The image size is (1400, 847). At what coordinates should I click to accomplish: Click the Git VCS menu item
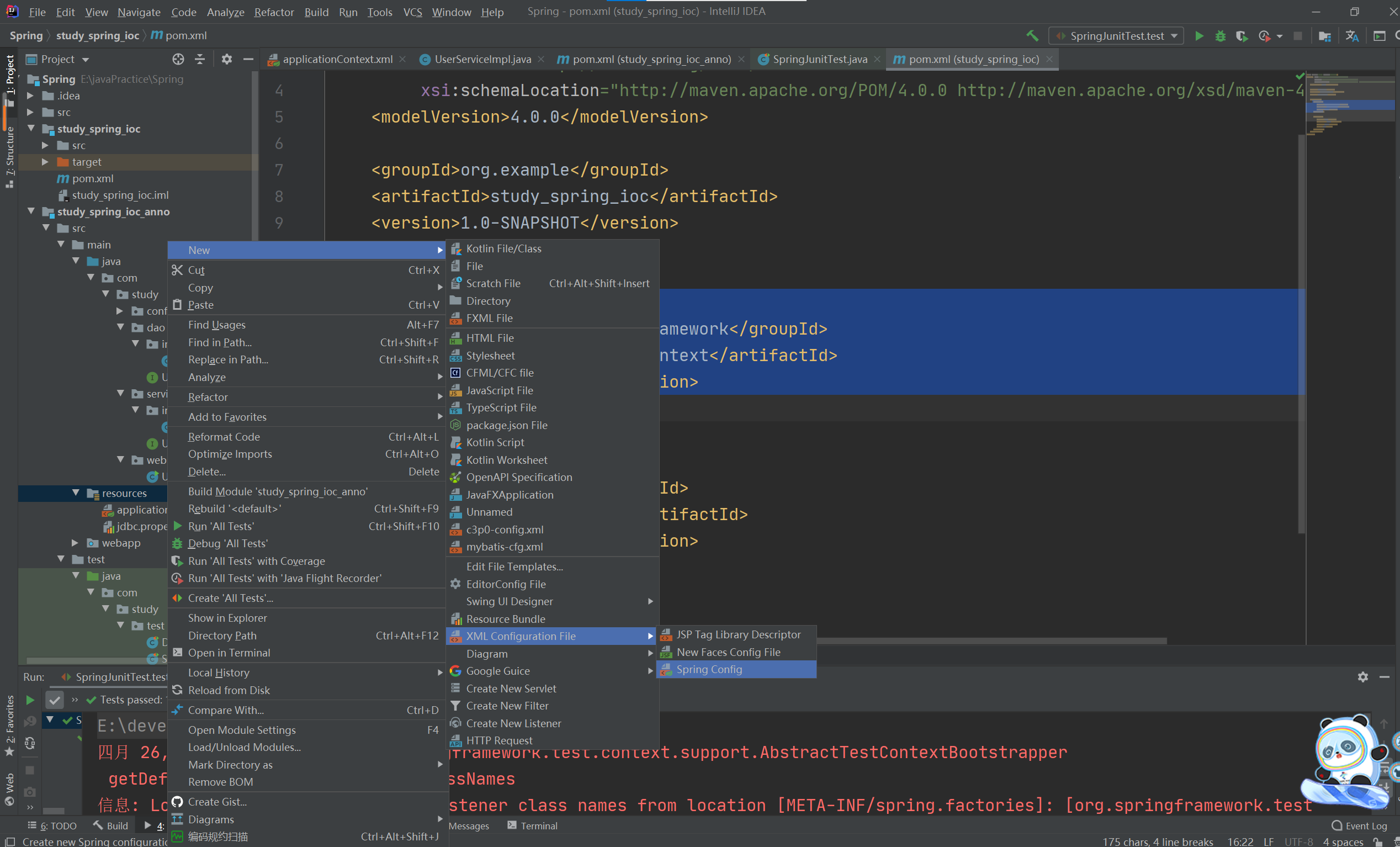[x=411, y=11]
